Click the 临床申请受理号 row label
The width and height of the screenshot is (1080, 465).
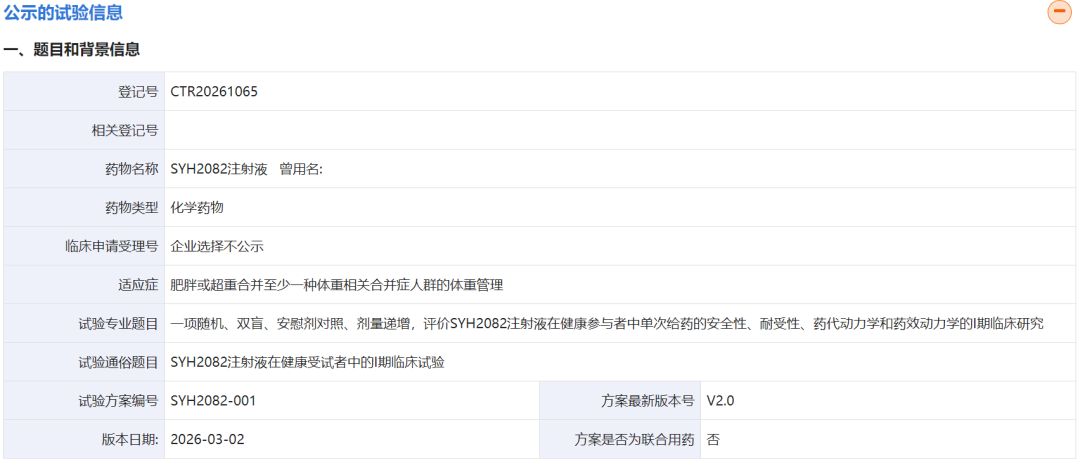coord(111,246)
